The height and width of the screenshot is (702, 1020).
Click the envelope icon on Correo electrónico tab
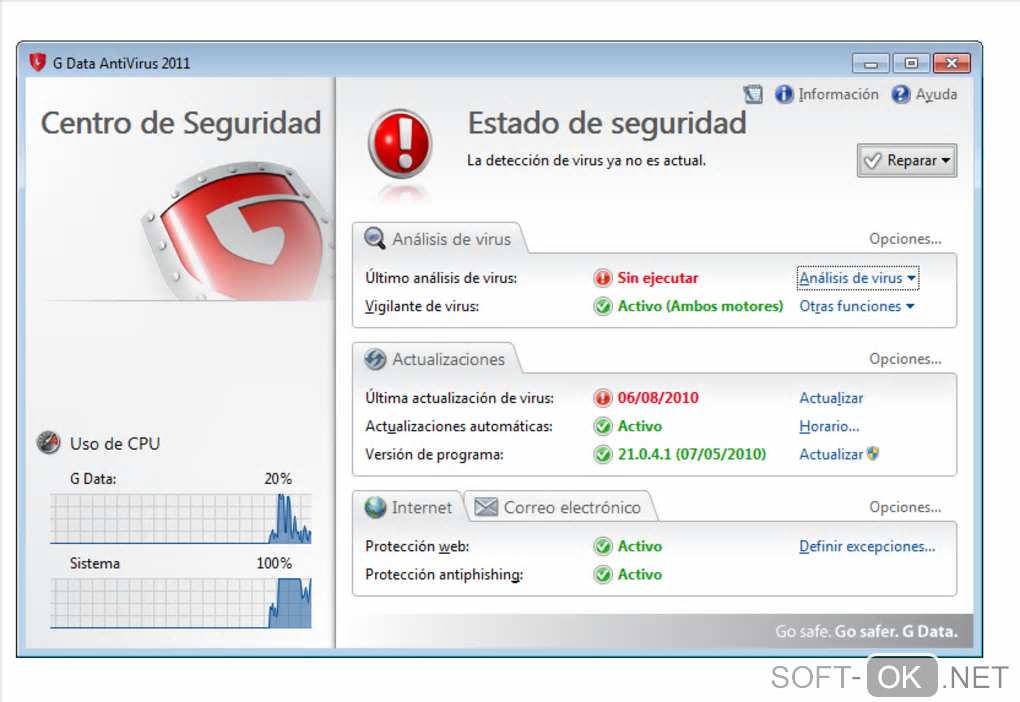[486, 507]
